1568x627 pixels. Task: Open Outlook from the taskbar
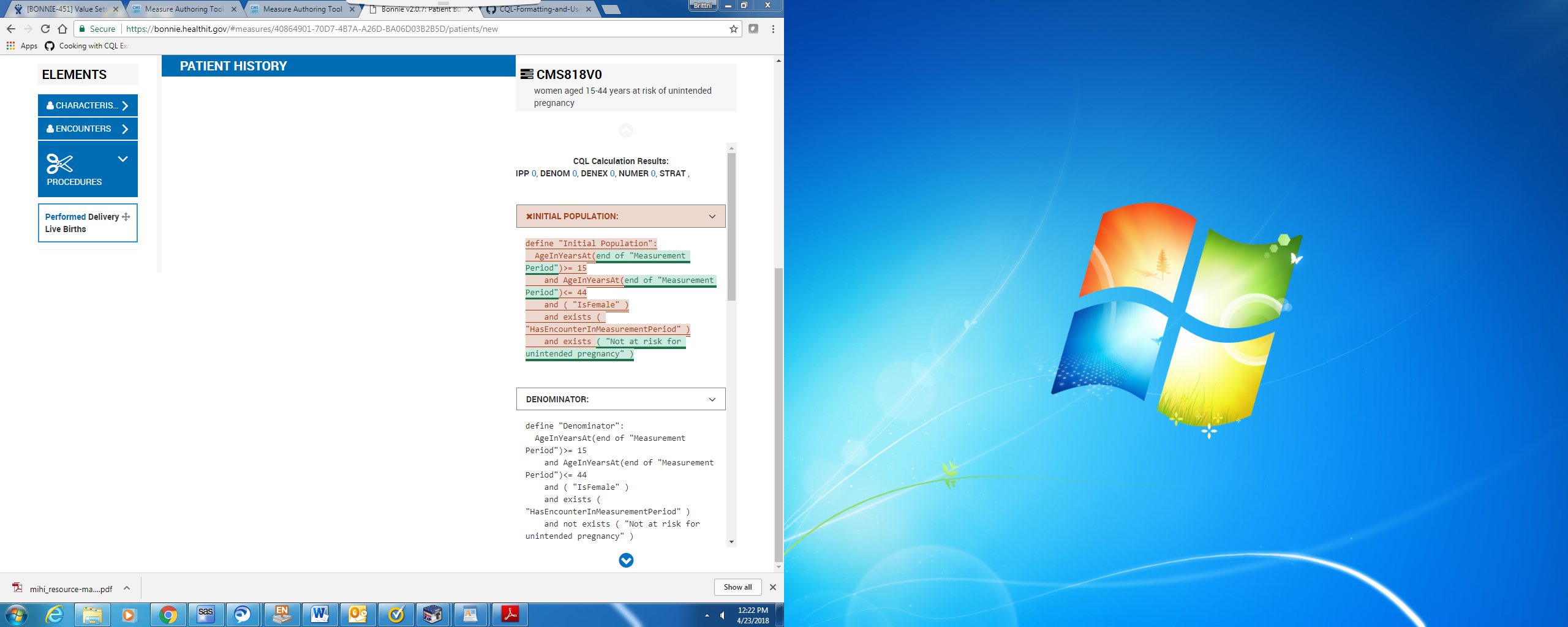click(x=358, y=614)
